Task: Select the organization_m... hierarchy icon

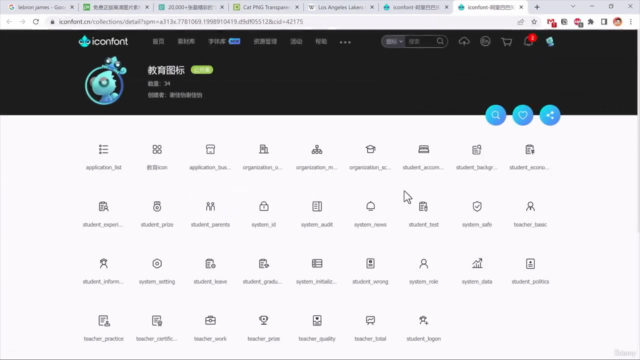Action: click(317, 149)
